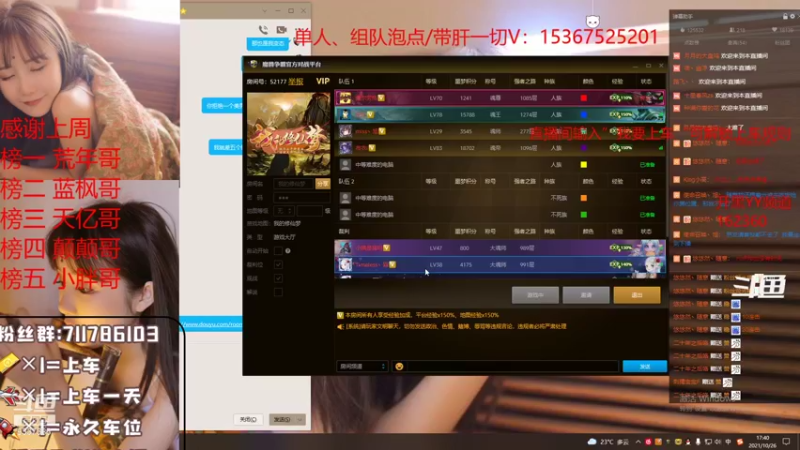The width and height of the screenshot is (800, 450).
Task: Click the lock icon in danmaku panel
Action: (785, 16)
